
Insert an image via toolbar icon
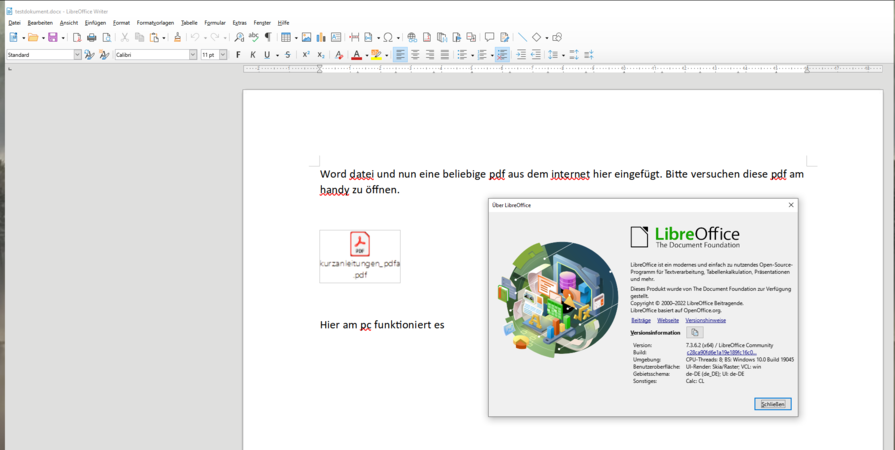307,38
